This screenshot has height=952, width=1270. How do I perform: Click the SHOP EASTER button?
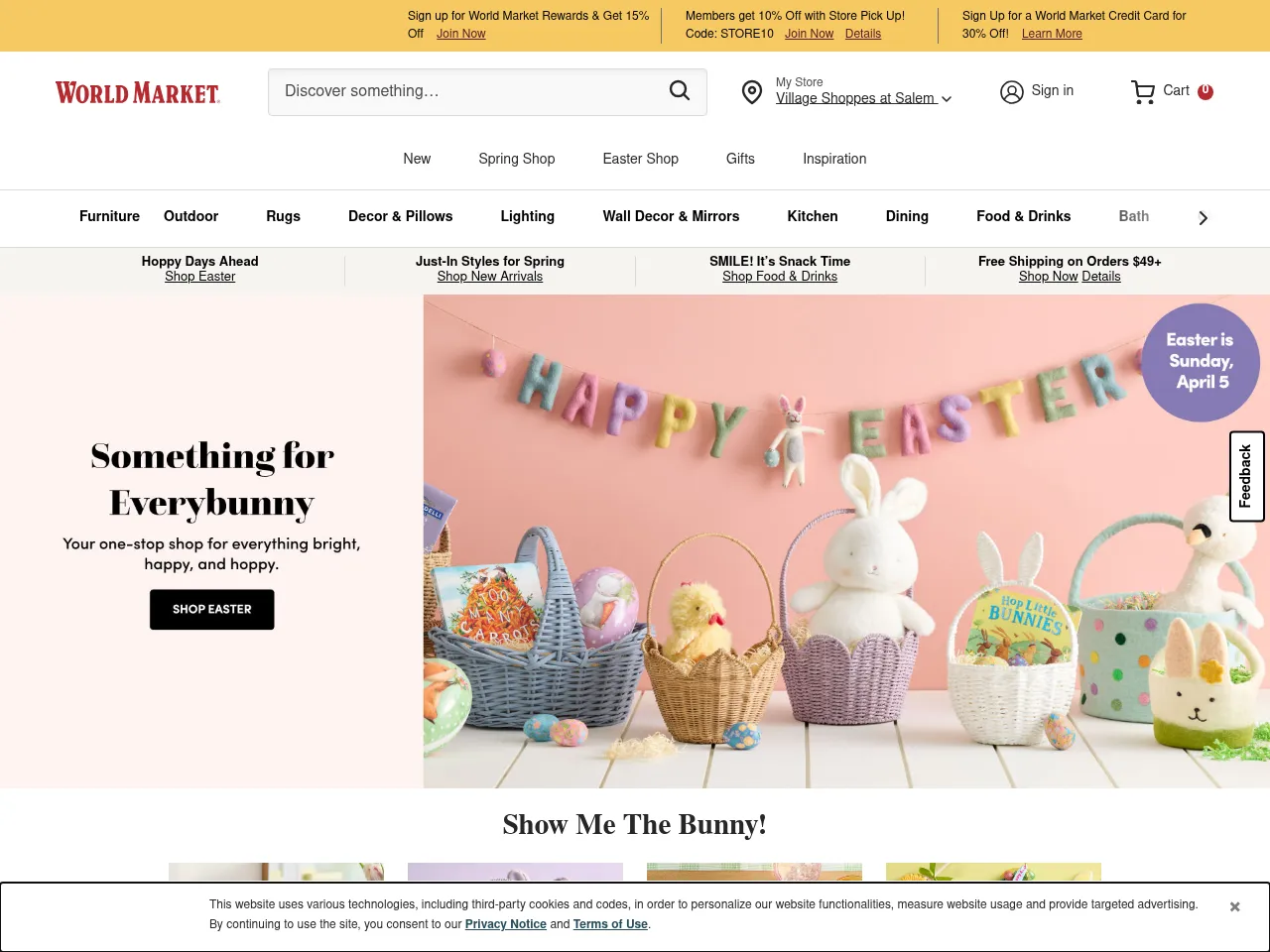212,609
